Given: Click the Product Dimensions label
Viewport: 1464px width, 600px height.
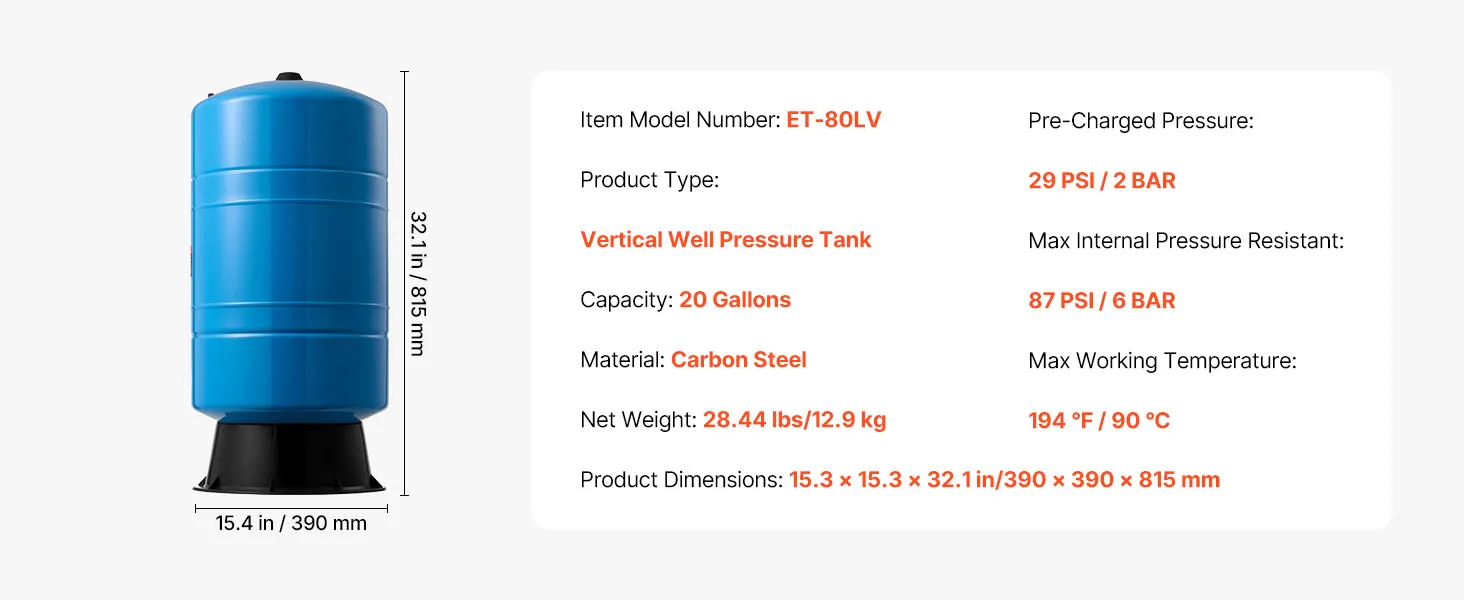Looking at the screenshot, I should pos(681,480).
